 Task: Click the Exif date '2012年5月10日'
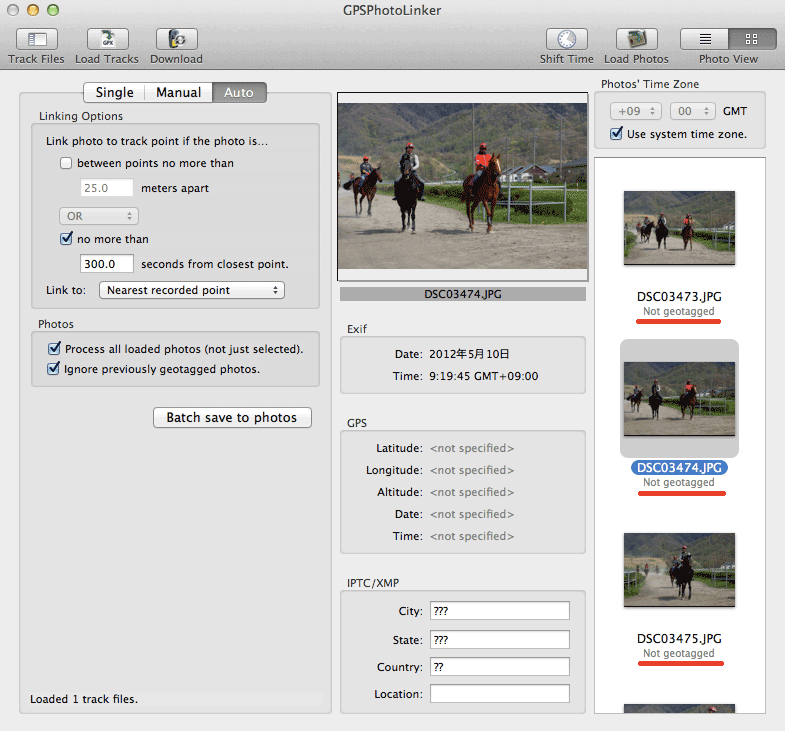point(469,354)
